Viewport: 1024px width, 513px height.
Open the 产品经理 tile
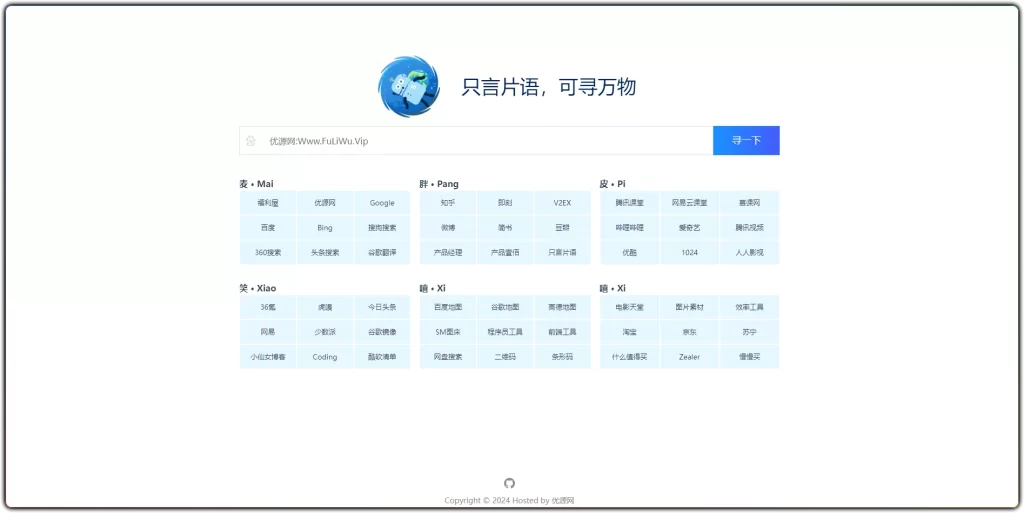click(x=448, y=253)
